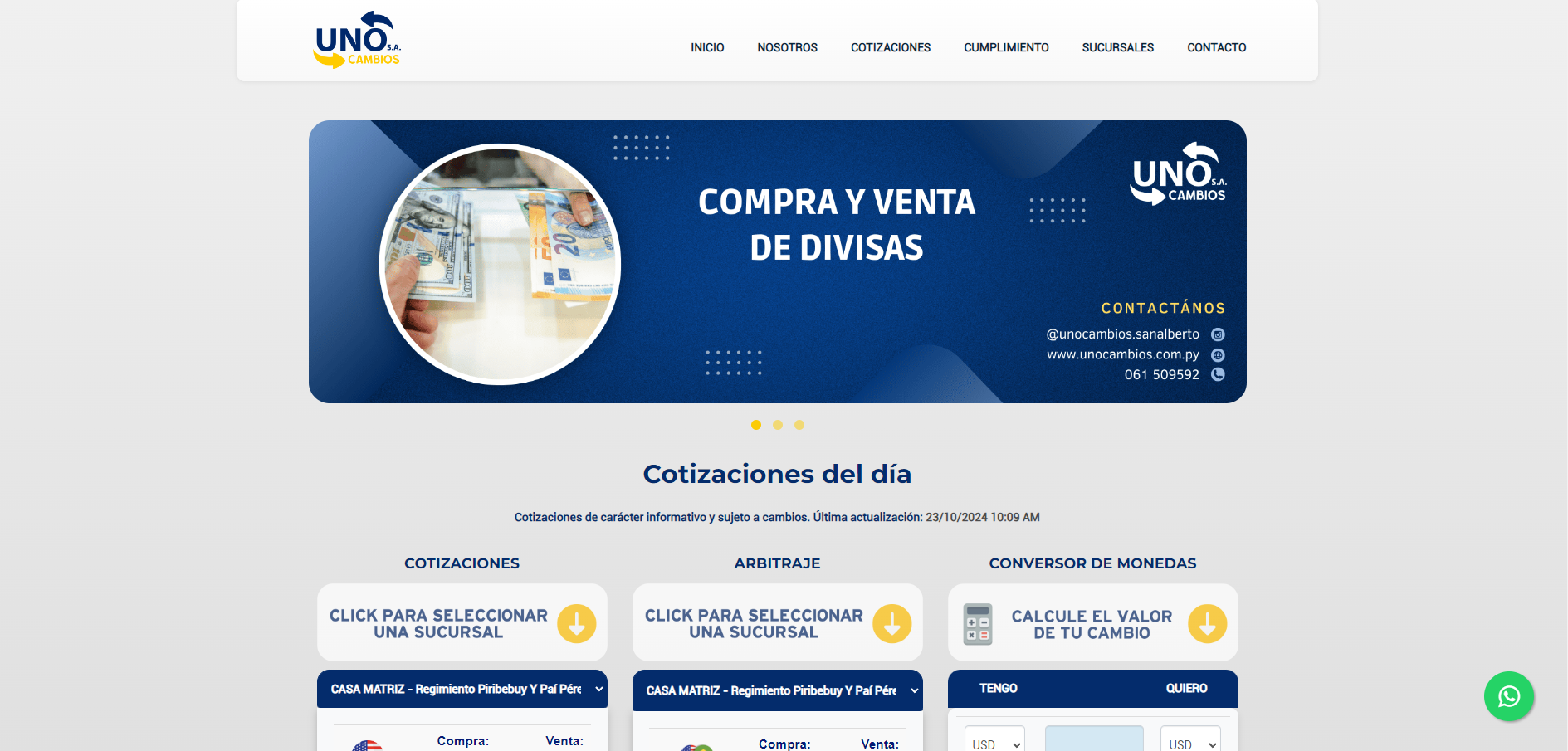This screenshot has height=751, width=1568.
Task: Expand the Casa Matriz dropdown under COTIZACIONES
Action: 462,689
